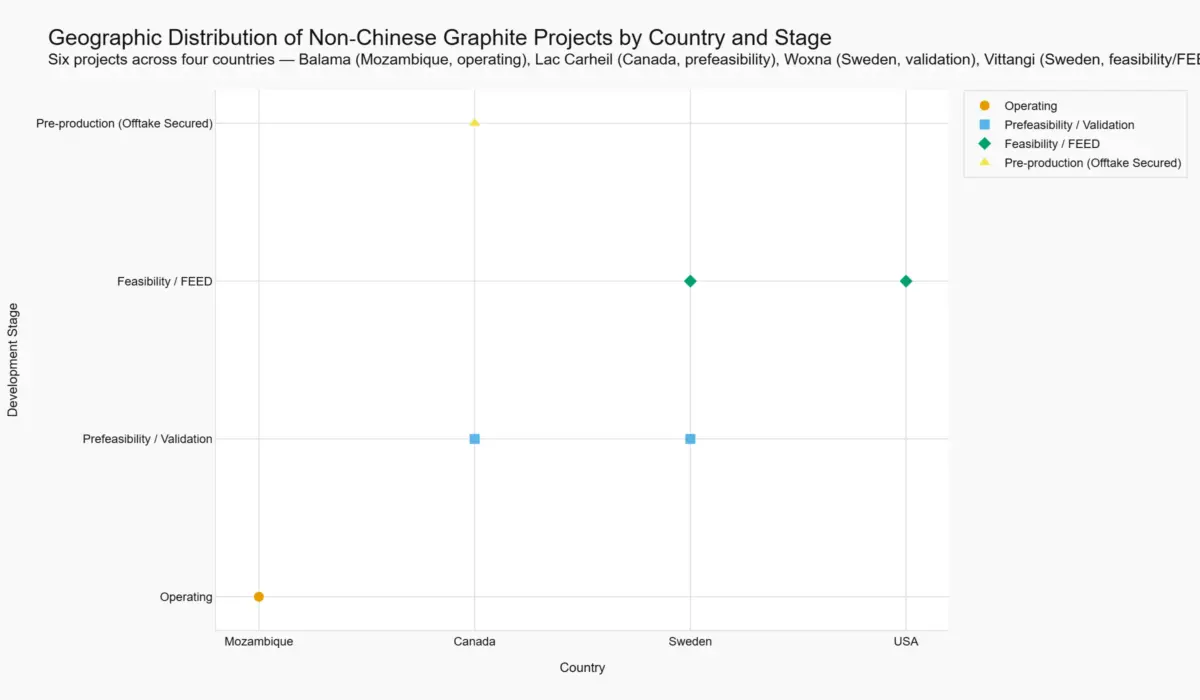Toggle the Prefeasibility / Validation legend entry
This screenshot has height=700, width=1200.
[x=1075, y=125]
